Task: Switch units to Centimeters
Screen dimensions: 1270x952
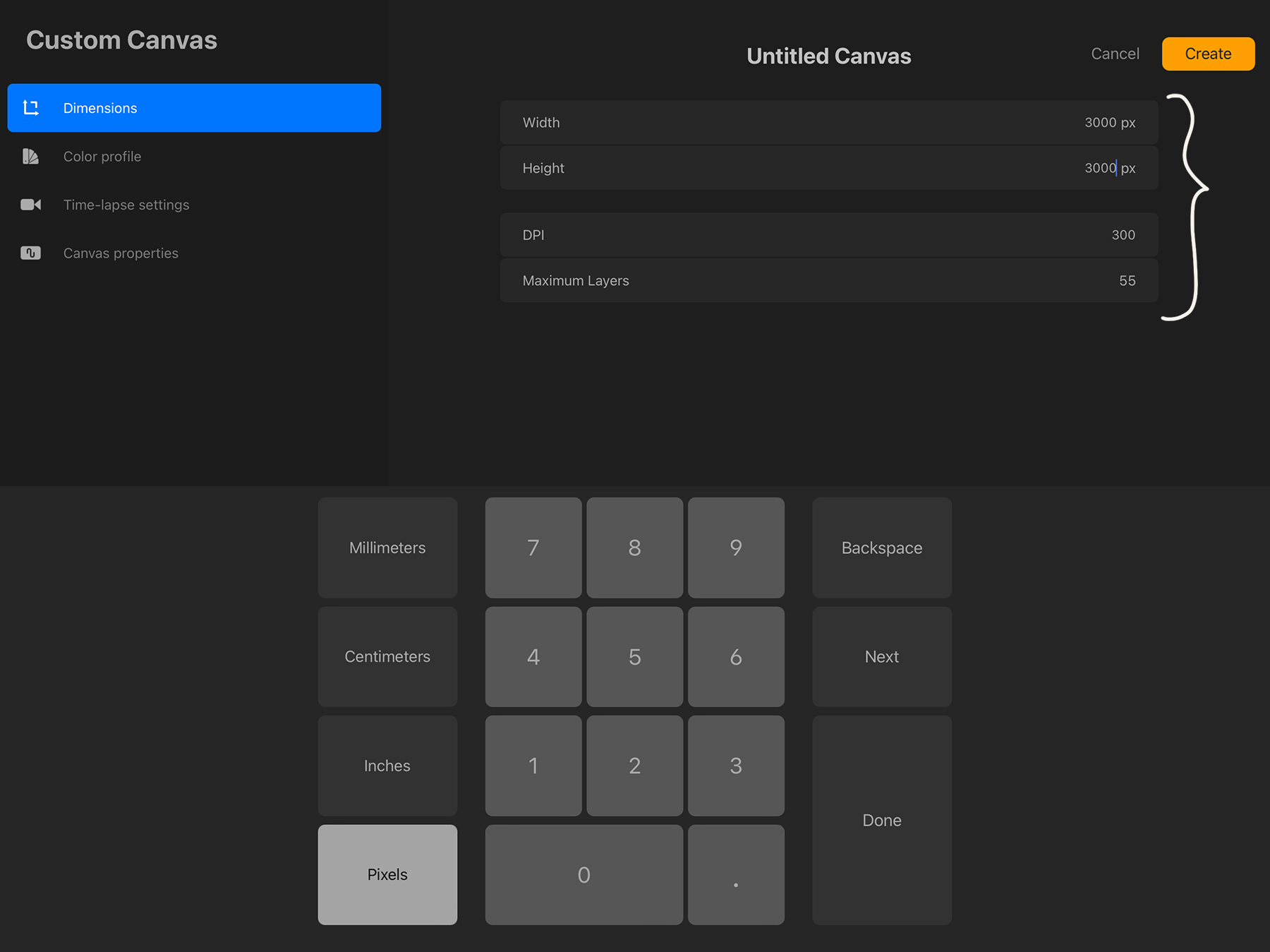Action: (387, 656)
